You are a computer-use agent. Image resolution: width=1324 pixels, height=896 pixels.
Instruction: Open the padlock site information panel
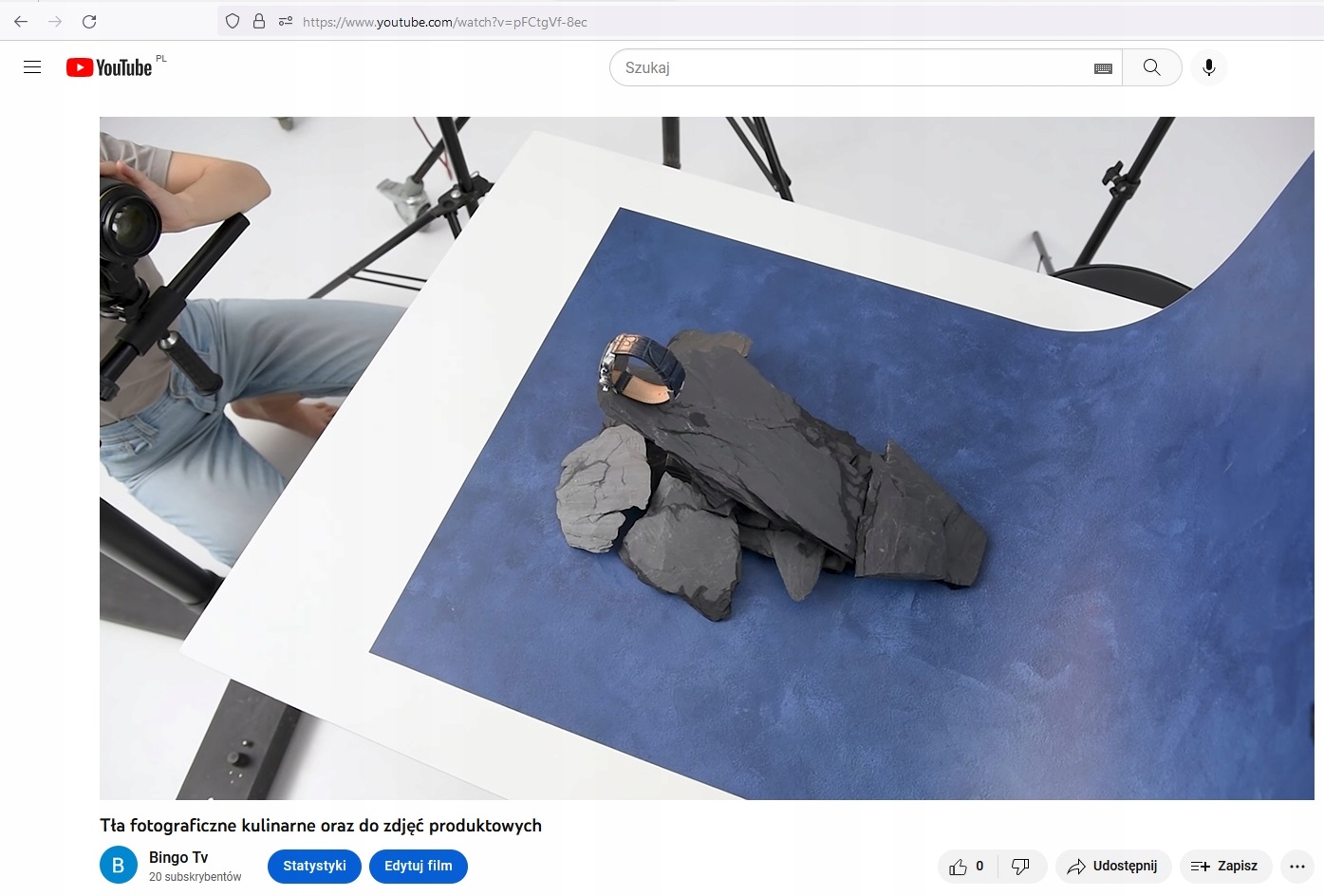258,21
